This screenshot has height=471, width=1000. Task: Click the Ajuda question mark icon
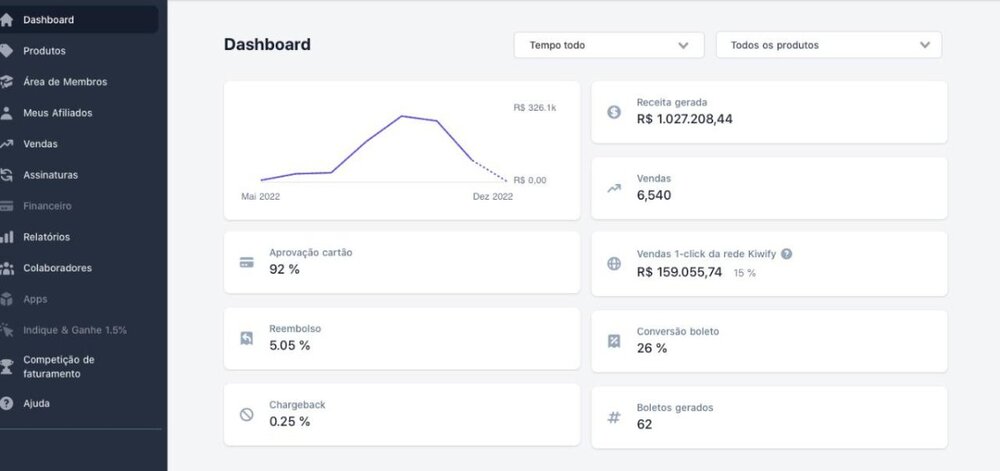[x=6, y=403]
